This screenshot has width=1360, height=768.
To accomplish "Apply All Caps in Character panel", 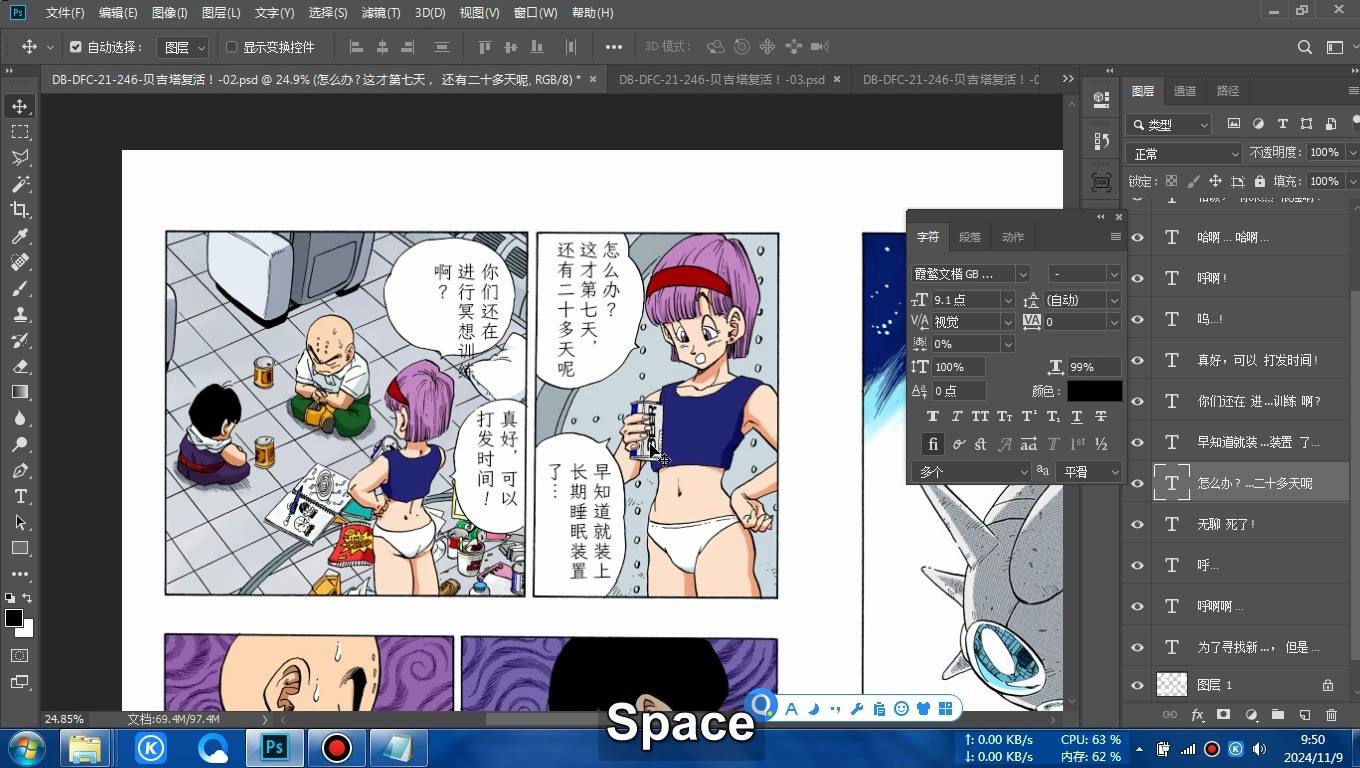I will click(x=981, y=417).
